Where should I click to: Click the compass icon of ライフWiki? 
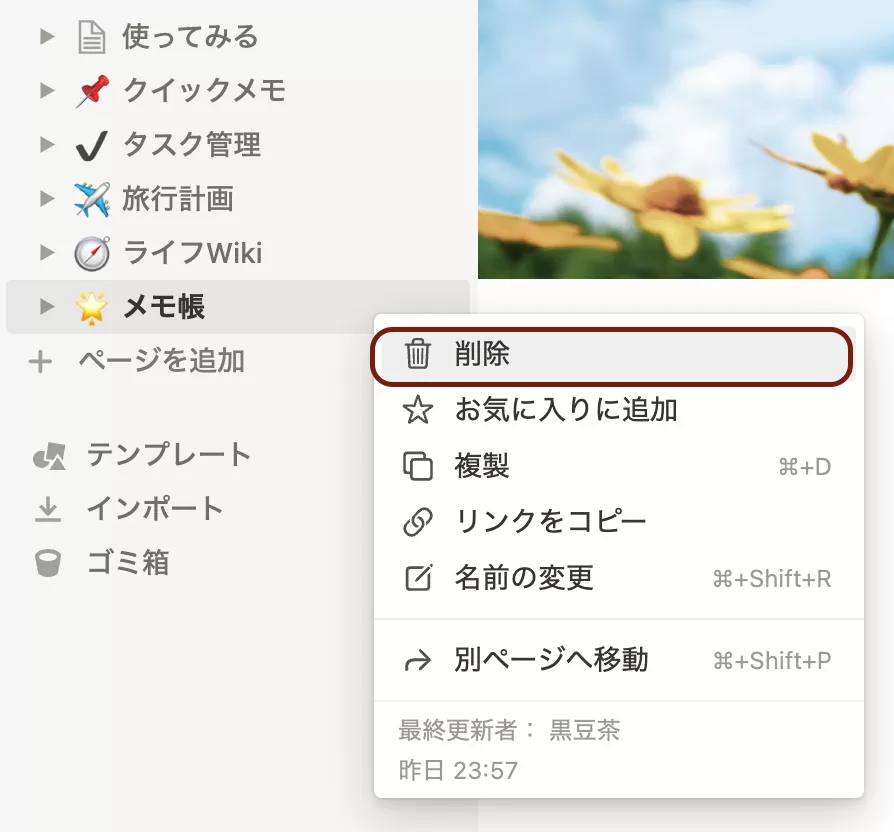coord(92,253)
